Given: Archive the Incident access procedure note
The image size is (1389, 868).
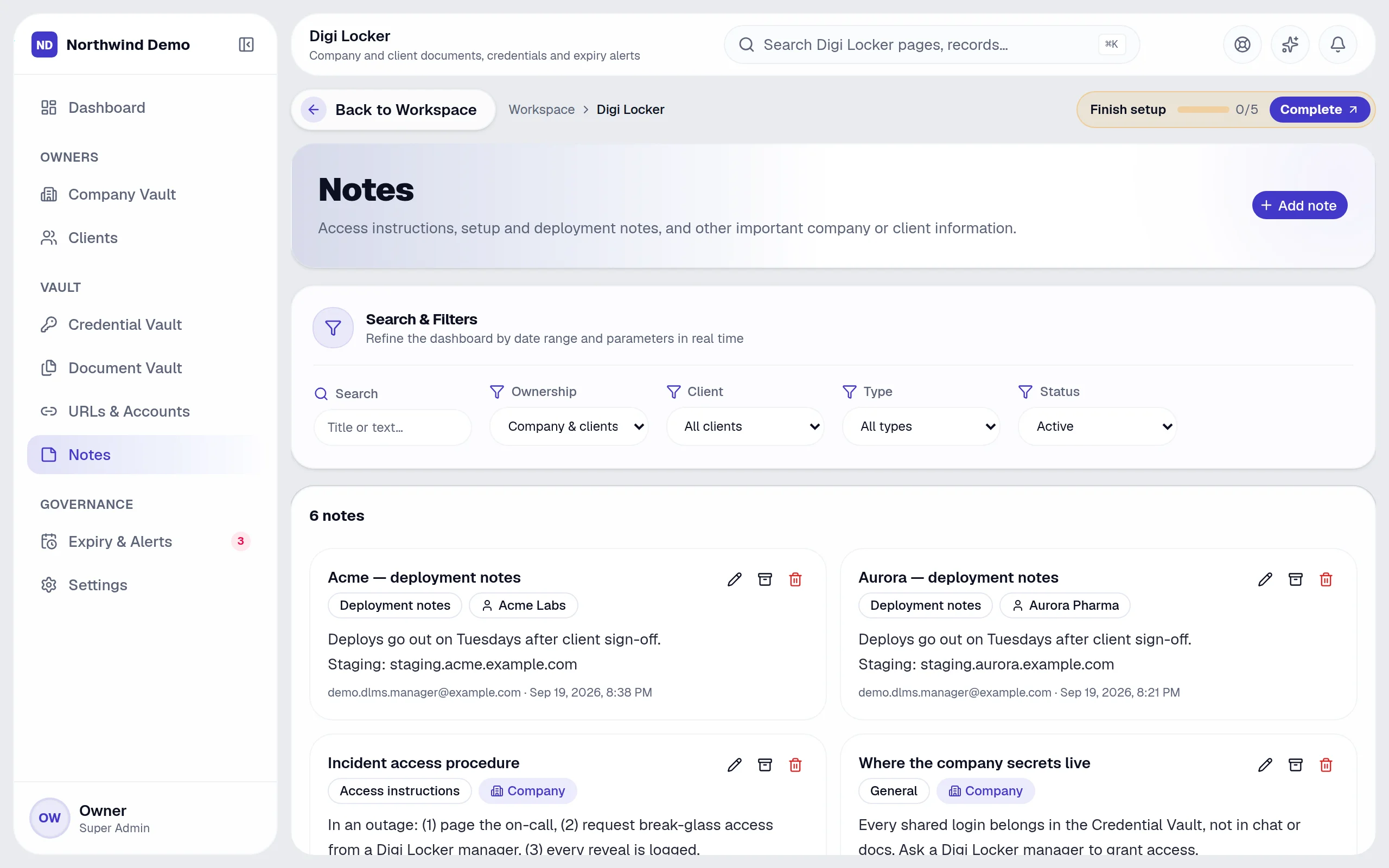Looking at the screenshot, I should point(764,765).
